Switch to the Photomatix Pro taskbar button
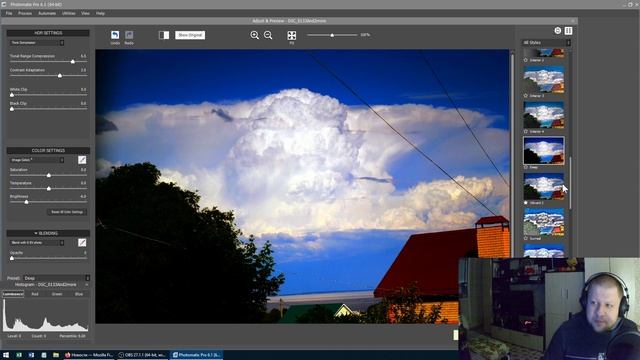 tap(196, 355)
